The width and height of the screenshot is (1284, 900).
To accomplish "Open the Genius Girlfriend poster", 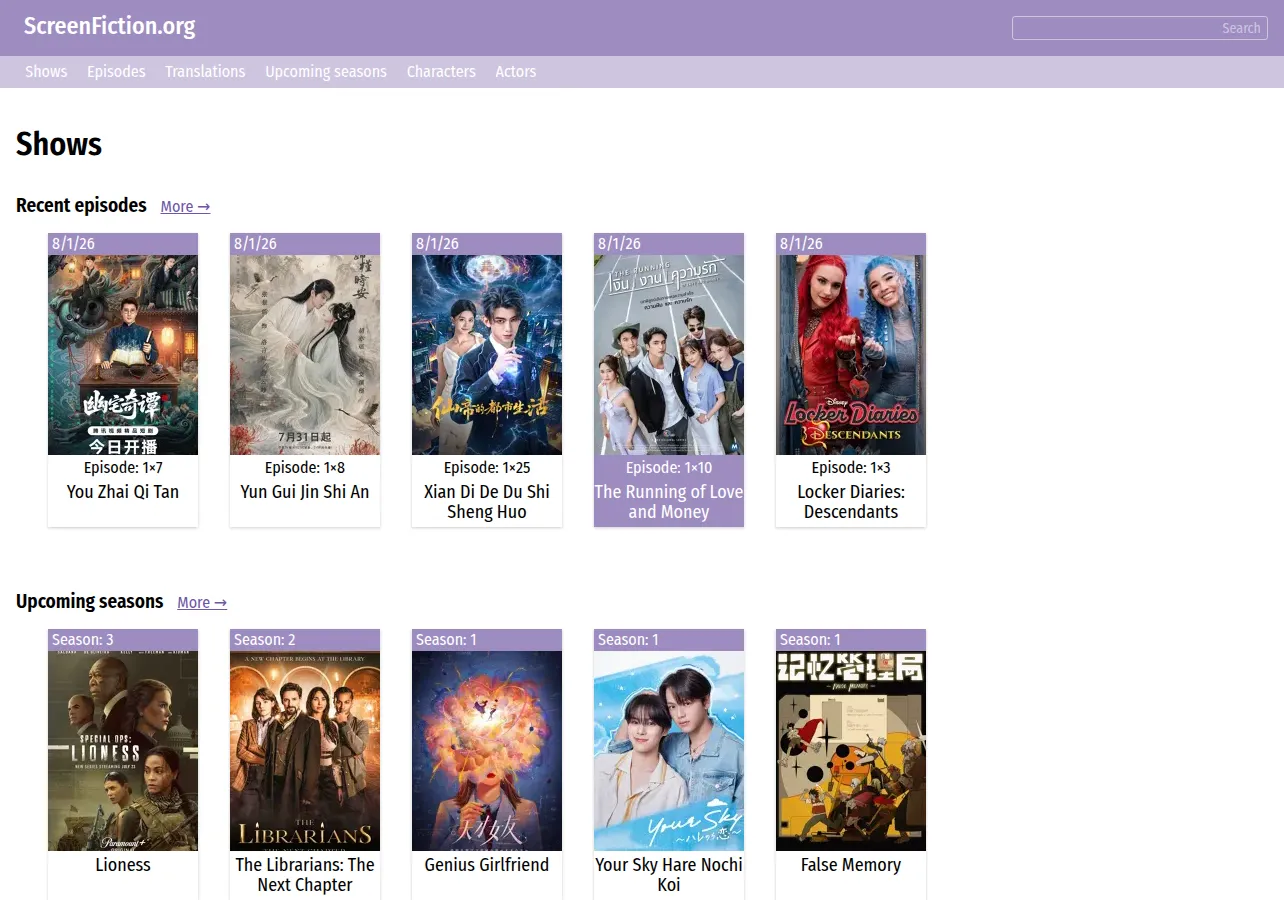I will pyautogui.click(x=487, y=751).
